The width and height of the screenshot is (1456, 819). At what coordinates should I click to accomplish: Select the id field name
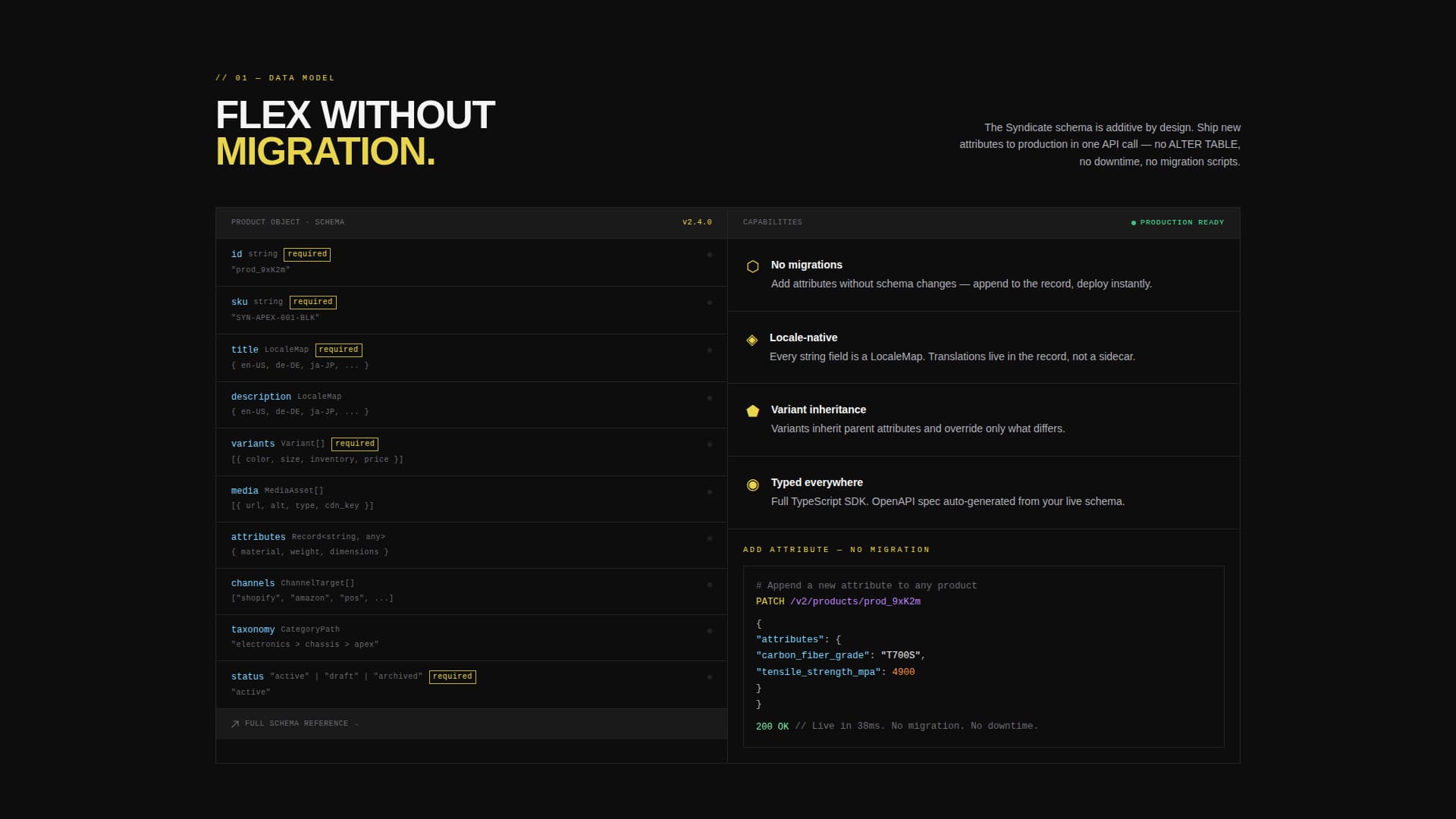point(237,254)
